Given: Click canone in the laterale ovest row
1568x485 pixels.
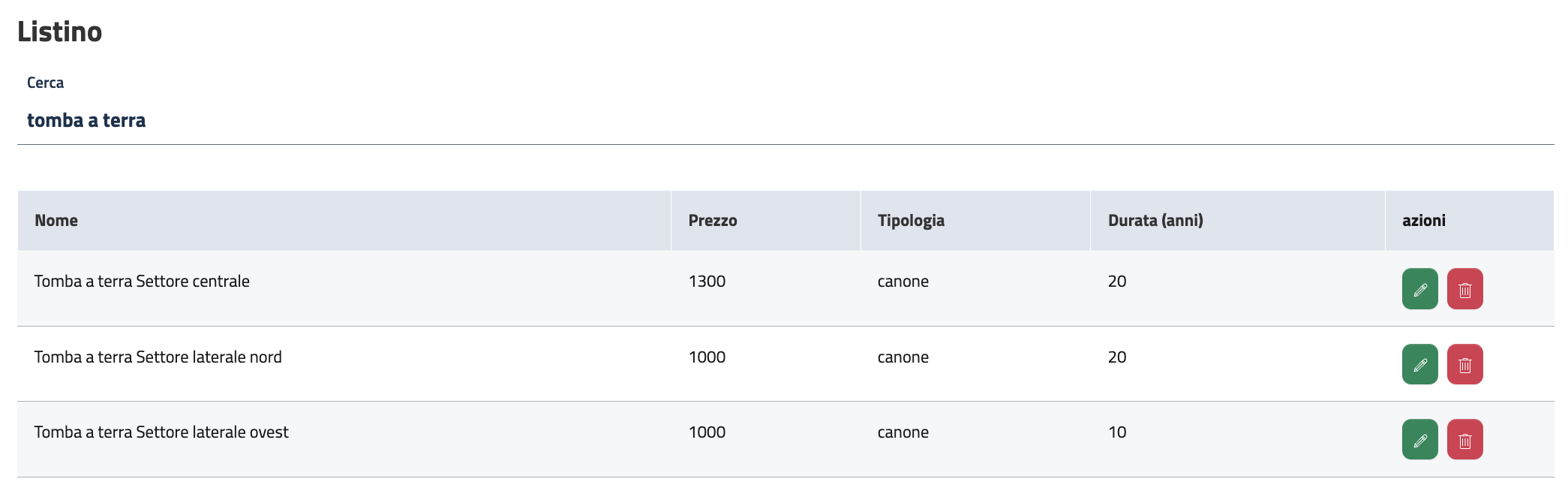Looking at the screenshot, I should (x=903, y=432).
